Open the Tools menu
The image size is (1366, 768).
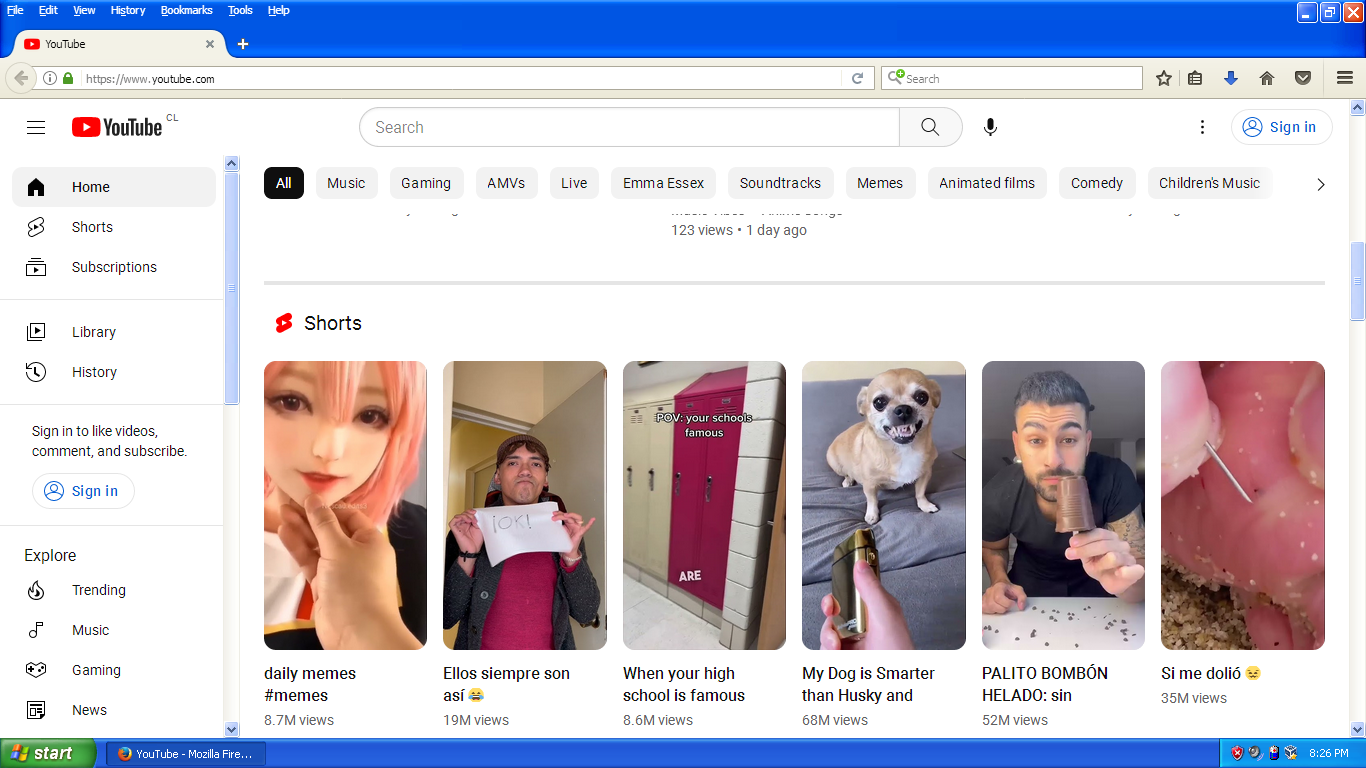pyautogui.click(x=240, y=10)
